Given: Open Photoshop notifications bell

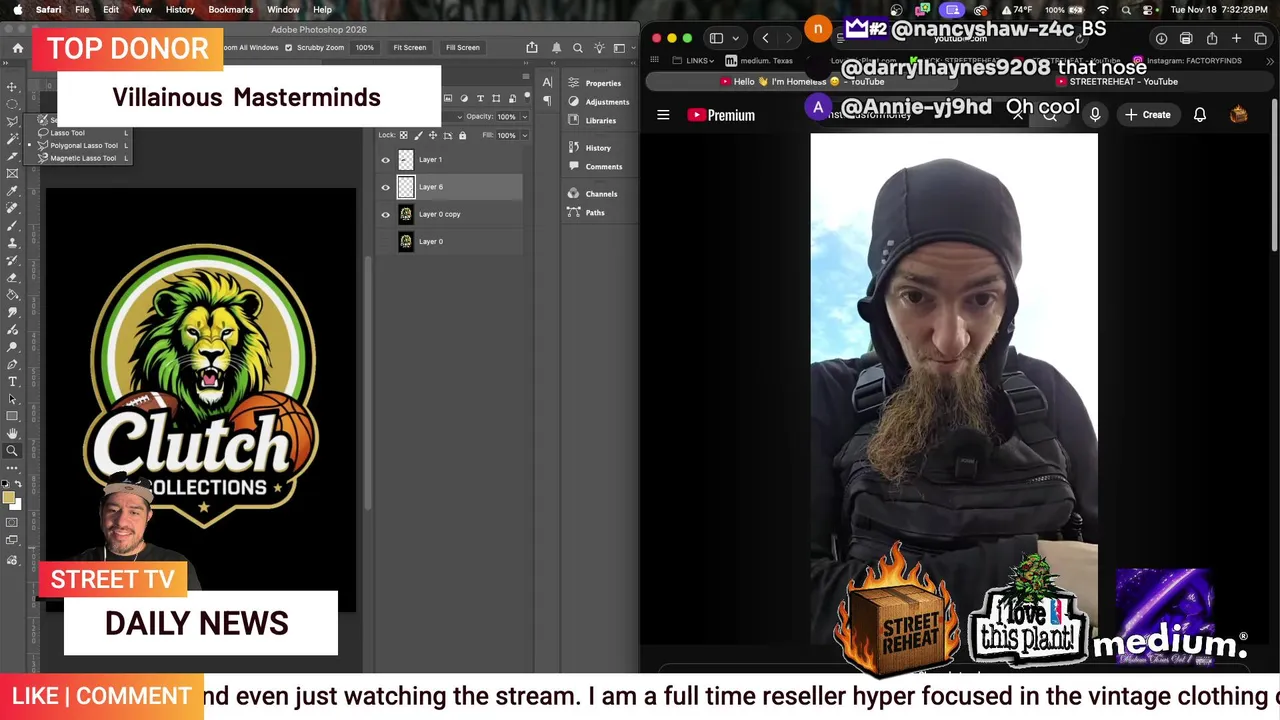Looking at the screenshot, I should coord(556,47).
